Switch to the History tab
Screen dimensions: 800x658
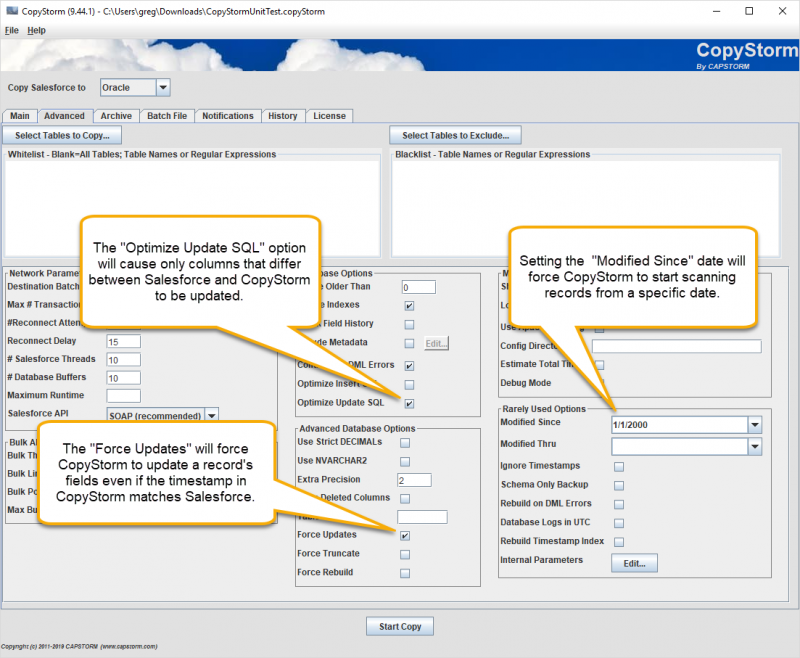tap(282, 115)
